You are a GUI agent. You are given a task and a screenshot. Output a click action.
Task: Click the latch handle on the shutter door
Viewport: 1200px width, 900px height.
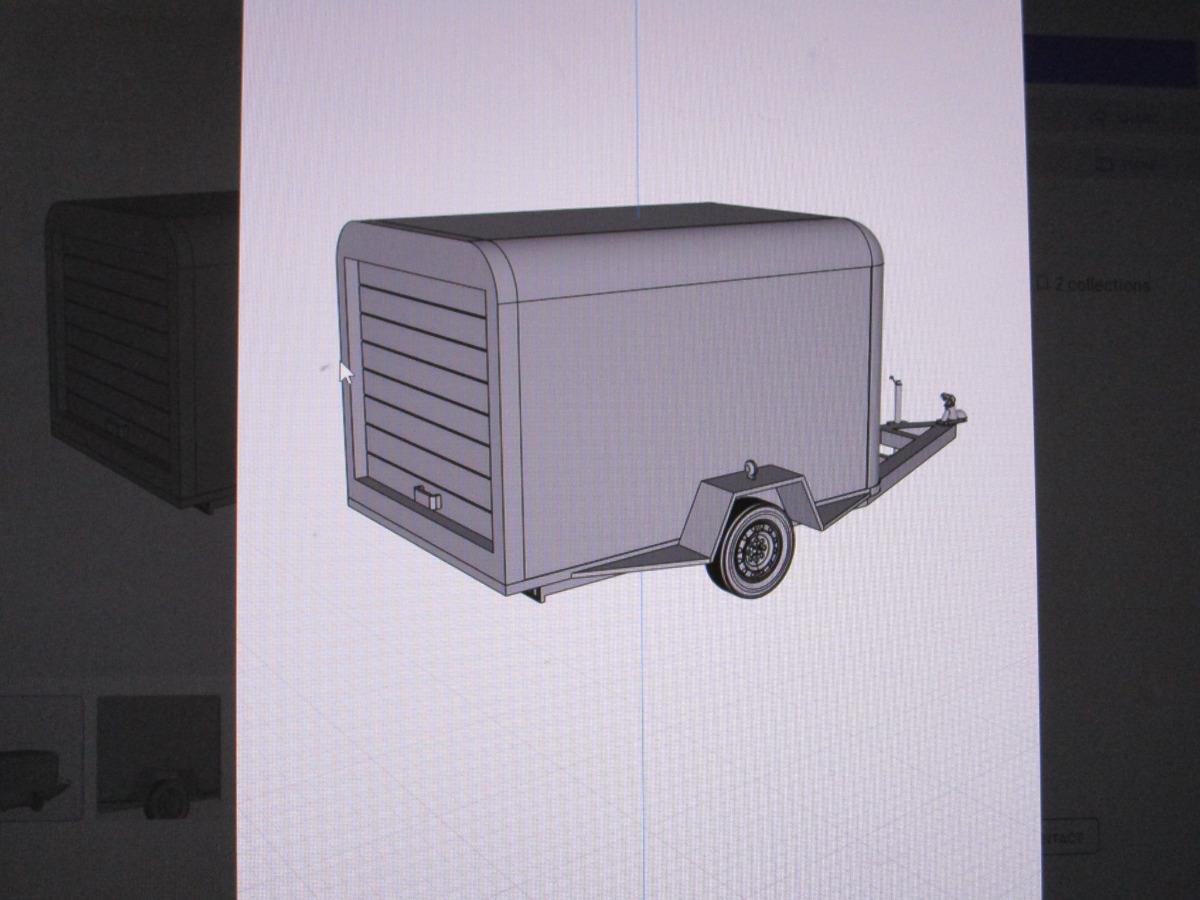[426, 497]
